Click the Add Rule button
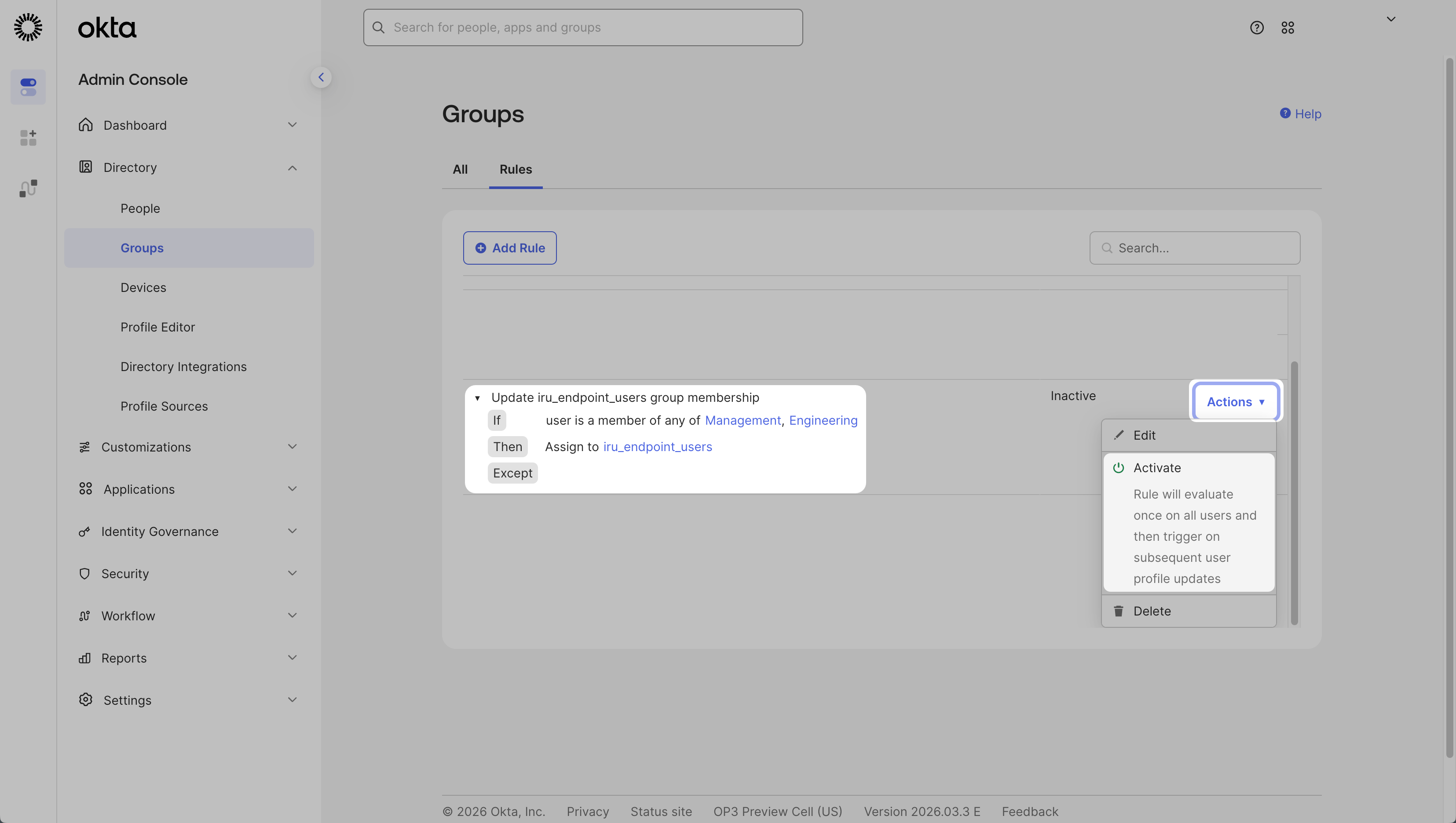 pos(509,248)
